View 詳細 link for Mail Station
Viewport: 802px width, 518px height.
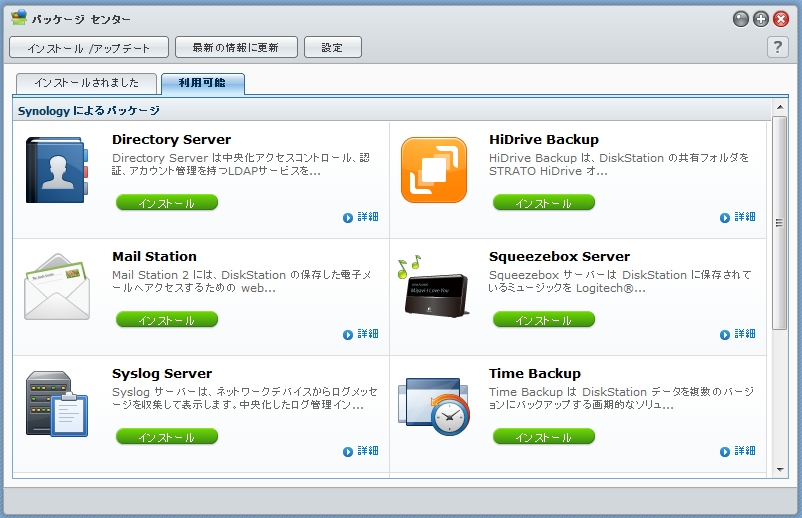coord(368,334)
